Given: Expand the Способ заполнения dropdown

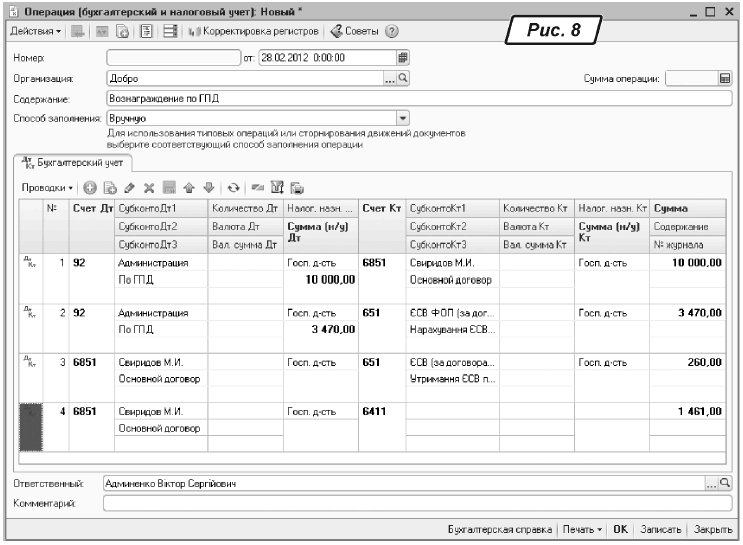Looking at the screenshot, I should 403,118.
